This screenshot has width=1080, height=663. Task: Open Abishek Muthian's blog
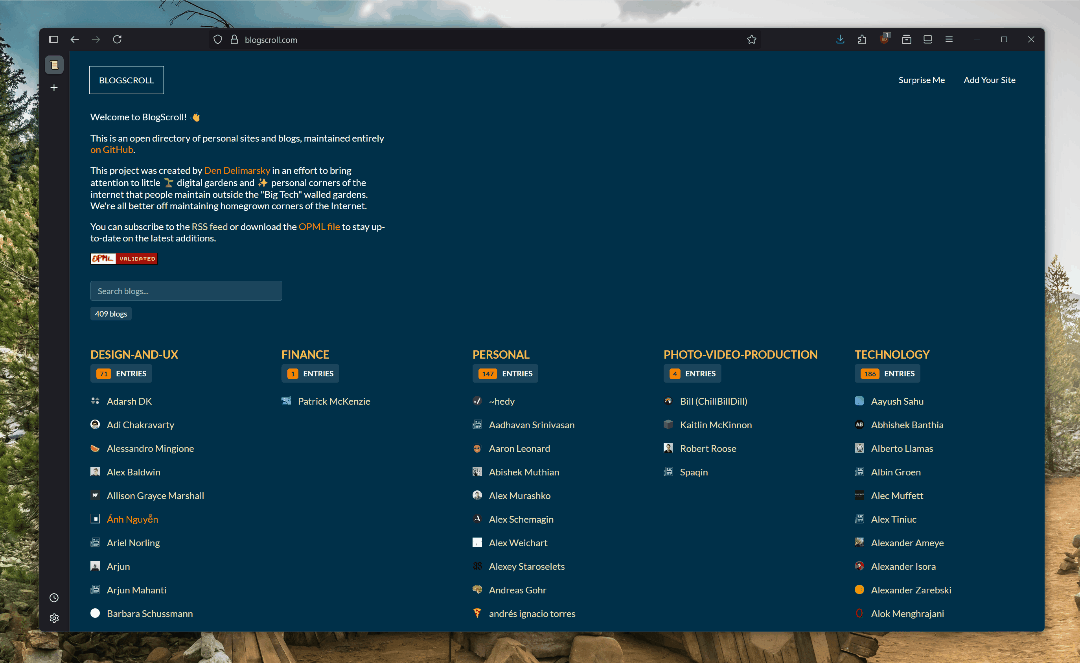pyautogui.click(x=524, y=472)
